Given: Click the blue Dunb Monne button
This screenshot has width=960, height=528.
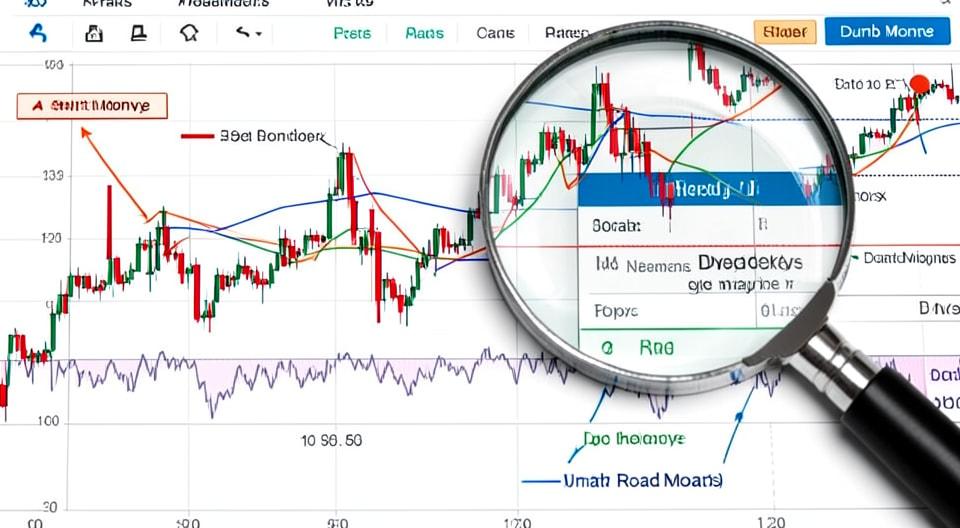Looking at the screenshot, I should click(887, 31).
